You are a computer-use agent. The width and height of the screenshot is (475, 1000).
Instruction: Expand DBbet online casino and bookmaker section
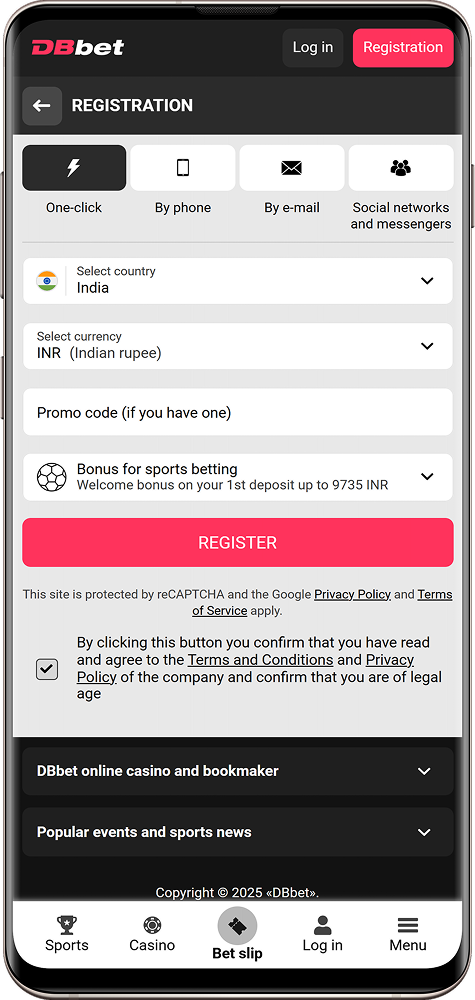pos(238,771)
